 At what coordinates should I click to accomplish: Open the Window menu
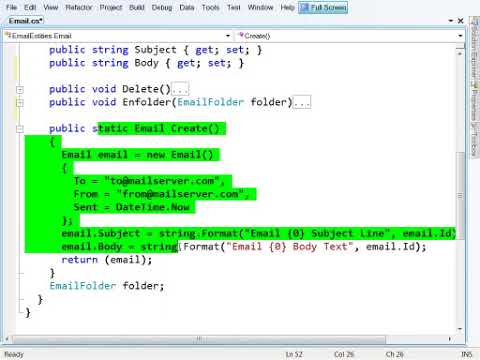(x=260, y=7)
